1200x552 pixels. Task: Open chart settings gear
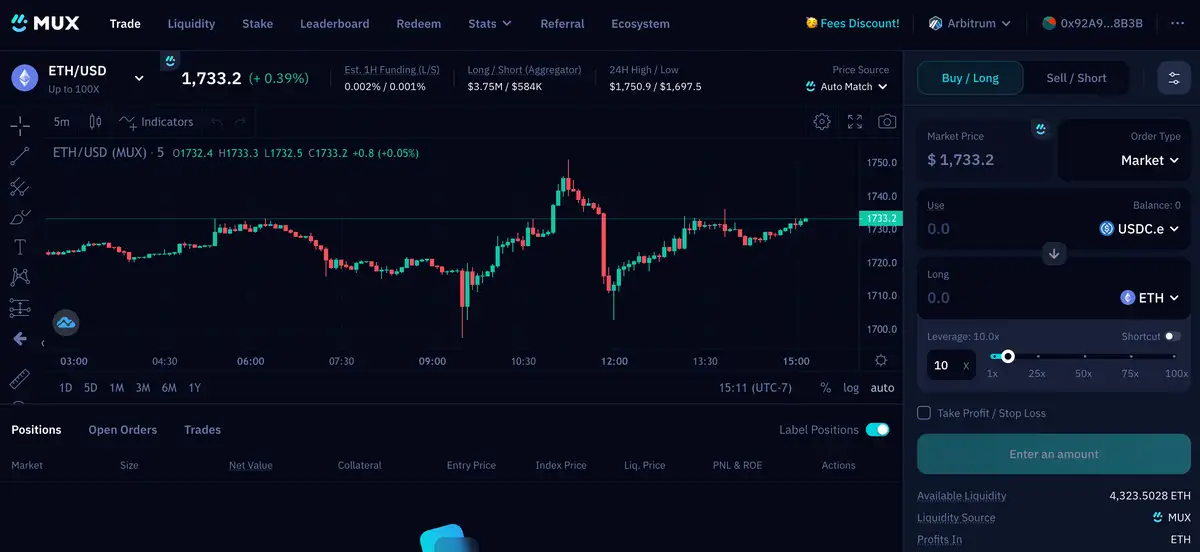click(x=822, y=122)
